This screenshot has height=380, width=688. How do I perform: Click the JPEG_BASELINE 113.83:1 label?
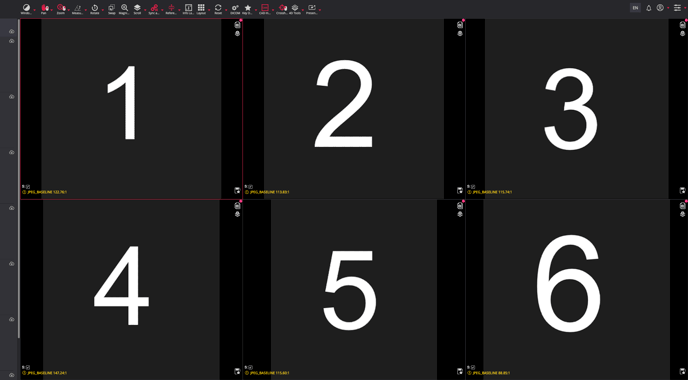(x=269, y=192)
